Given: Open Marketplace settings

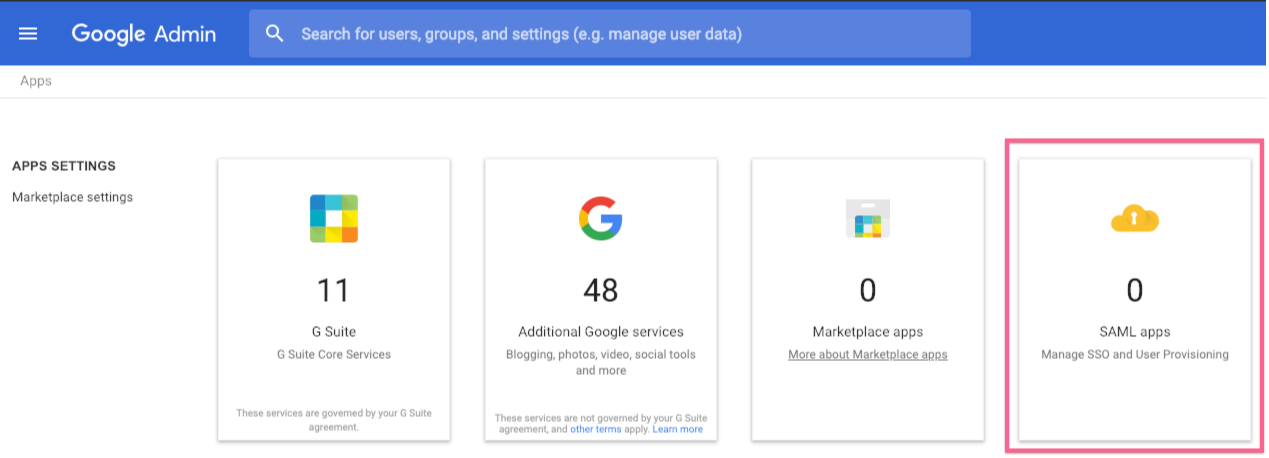Looking at the screenshot, I should (x=72, y=197).
